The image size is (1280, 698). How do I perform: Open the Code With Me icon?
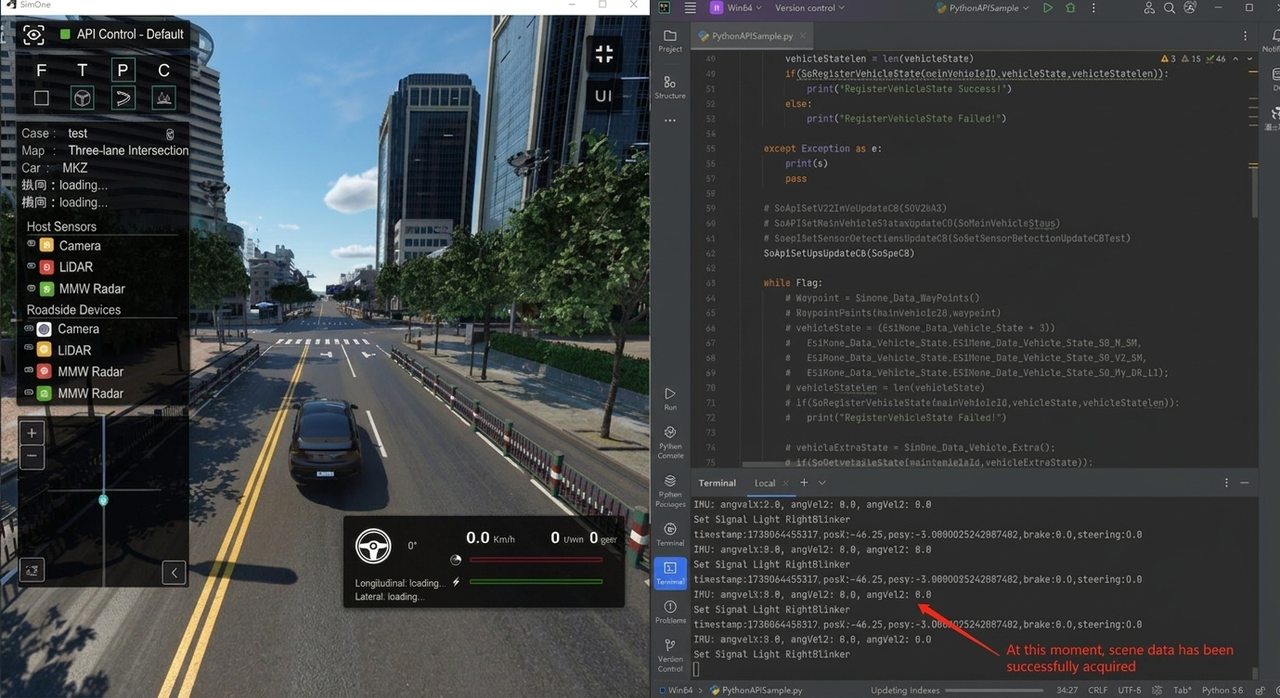pyautogui.click(x=1148, y=8)
